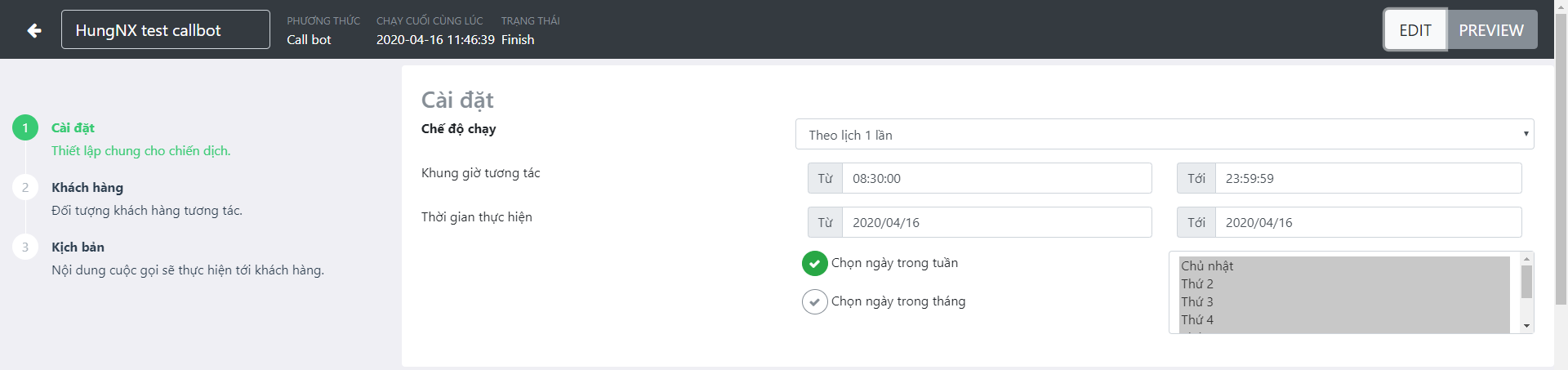This screenshot has width=1568, height=370.
Task: Click the interaction start time 08:30:00 field
Action: 996,178
